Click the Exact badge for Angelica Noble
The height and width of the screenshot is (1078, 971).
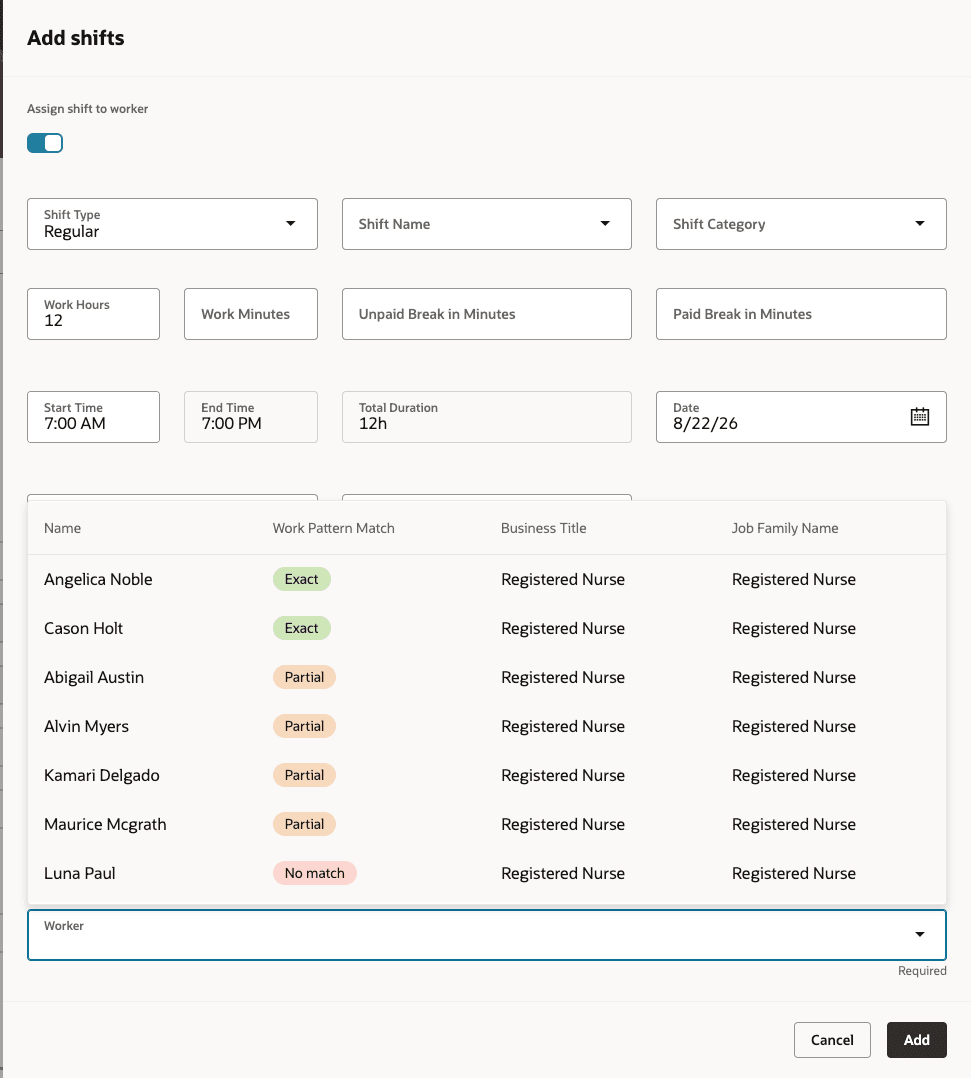click(x=301, y=579)
